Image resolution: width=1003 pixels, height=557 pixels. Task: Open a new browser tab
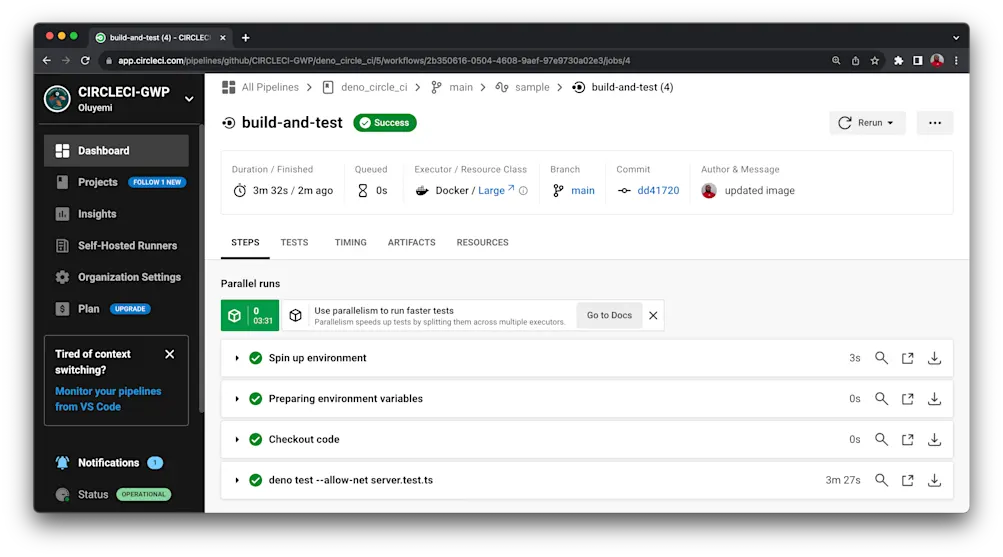click(246, 38)
